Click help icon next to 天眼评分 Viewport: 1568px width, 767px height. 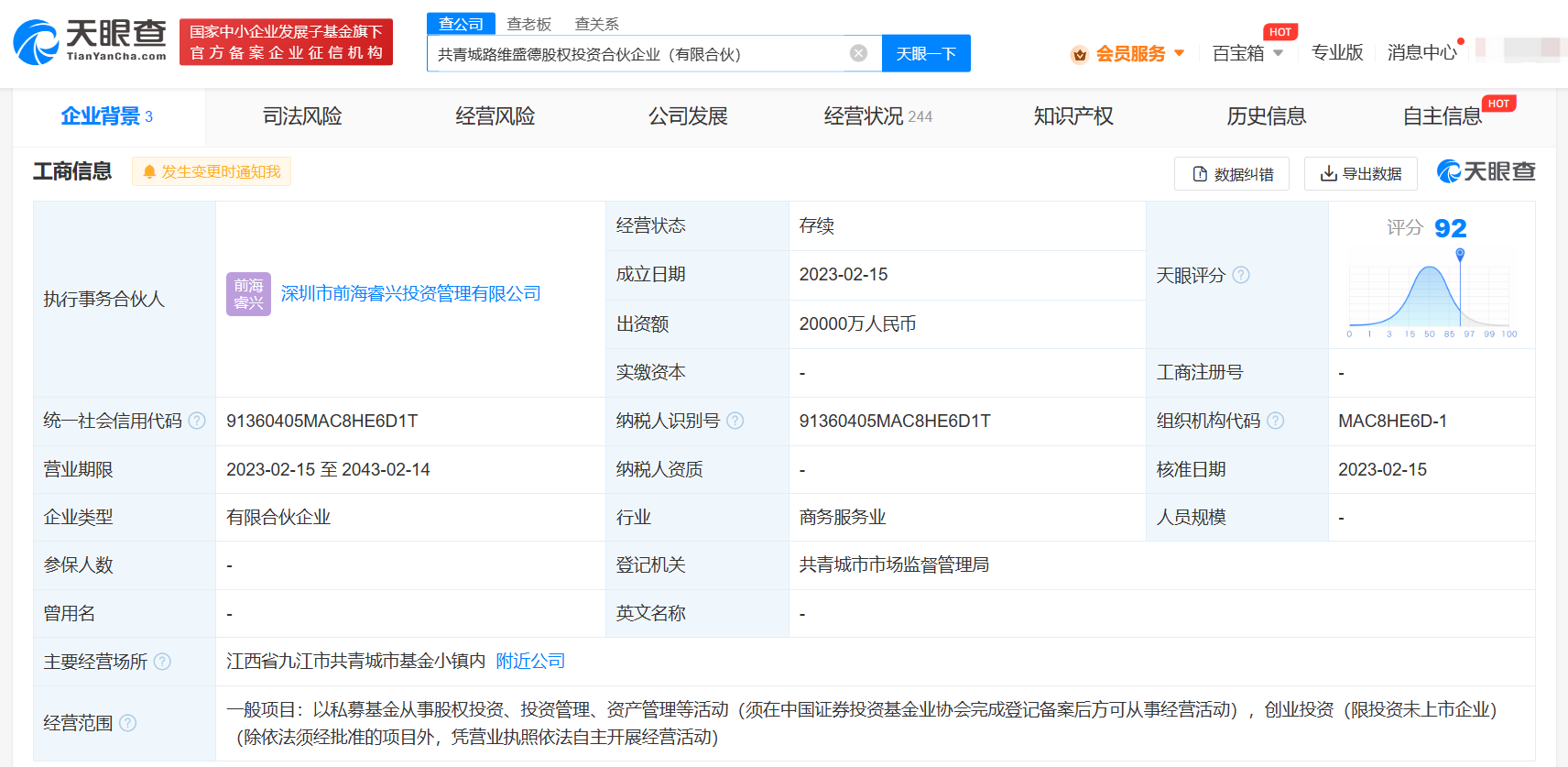1241,275
